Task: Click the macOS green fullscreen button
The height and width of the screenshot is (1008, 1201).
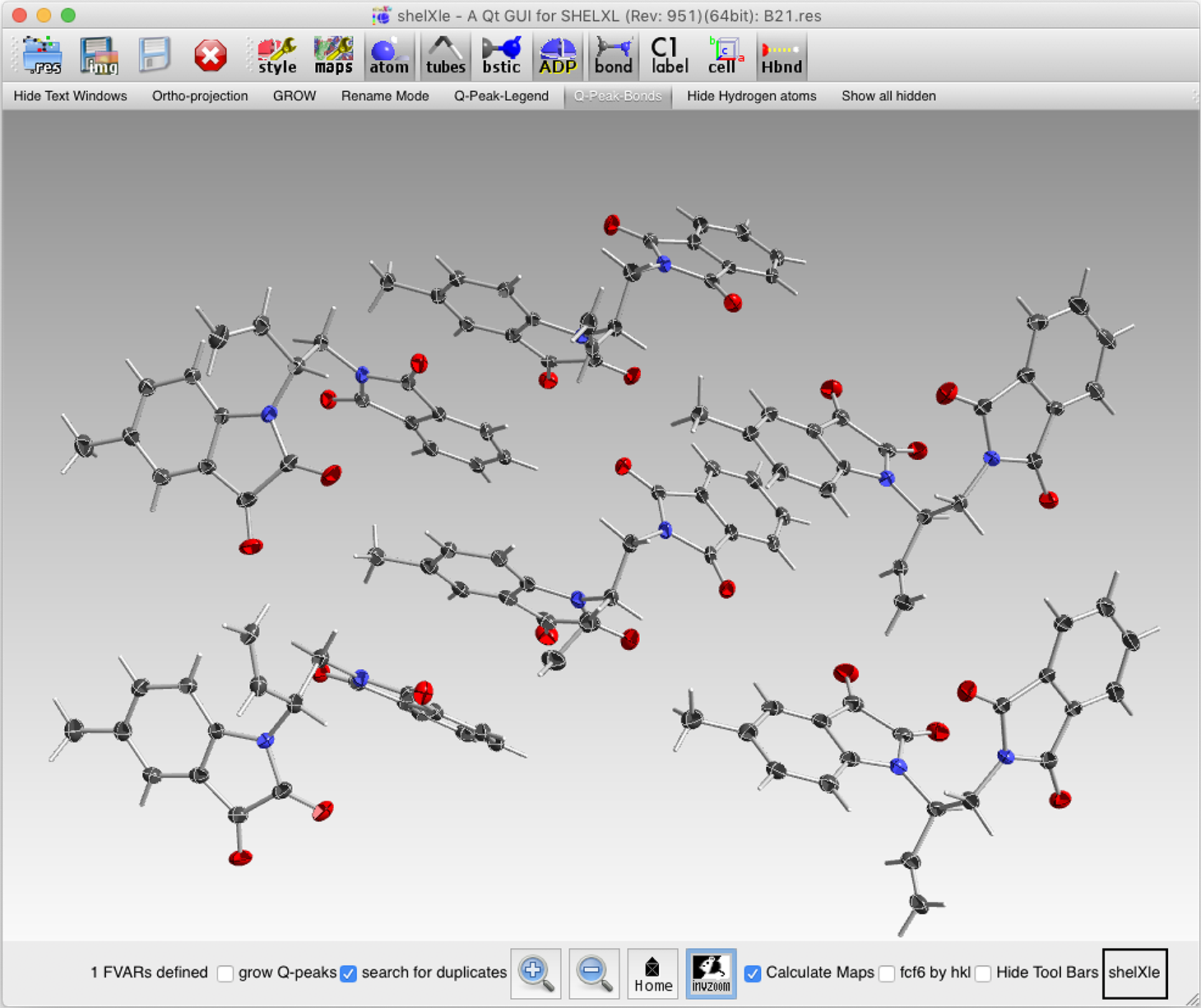Action: (68, 15)
